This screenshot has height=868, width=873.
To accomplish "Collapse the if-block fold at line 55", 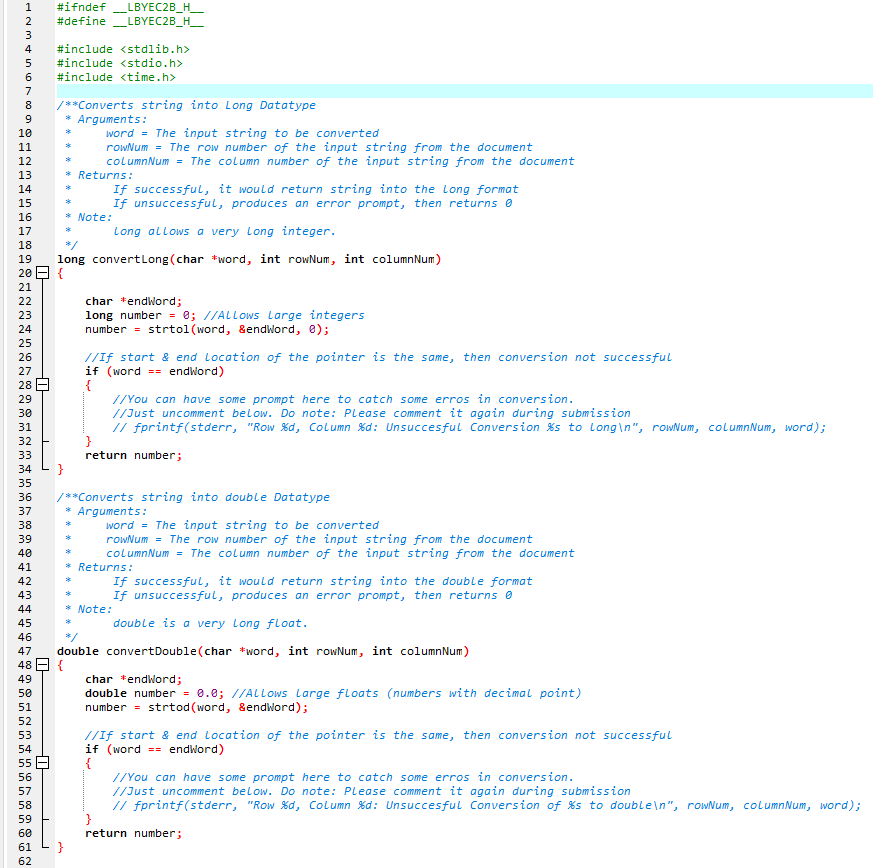I will [42, 763].
